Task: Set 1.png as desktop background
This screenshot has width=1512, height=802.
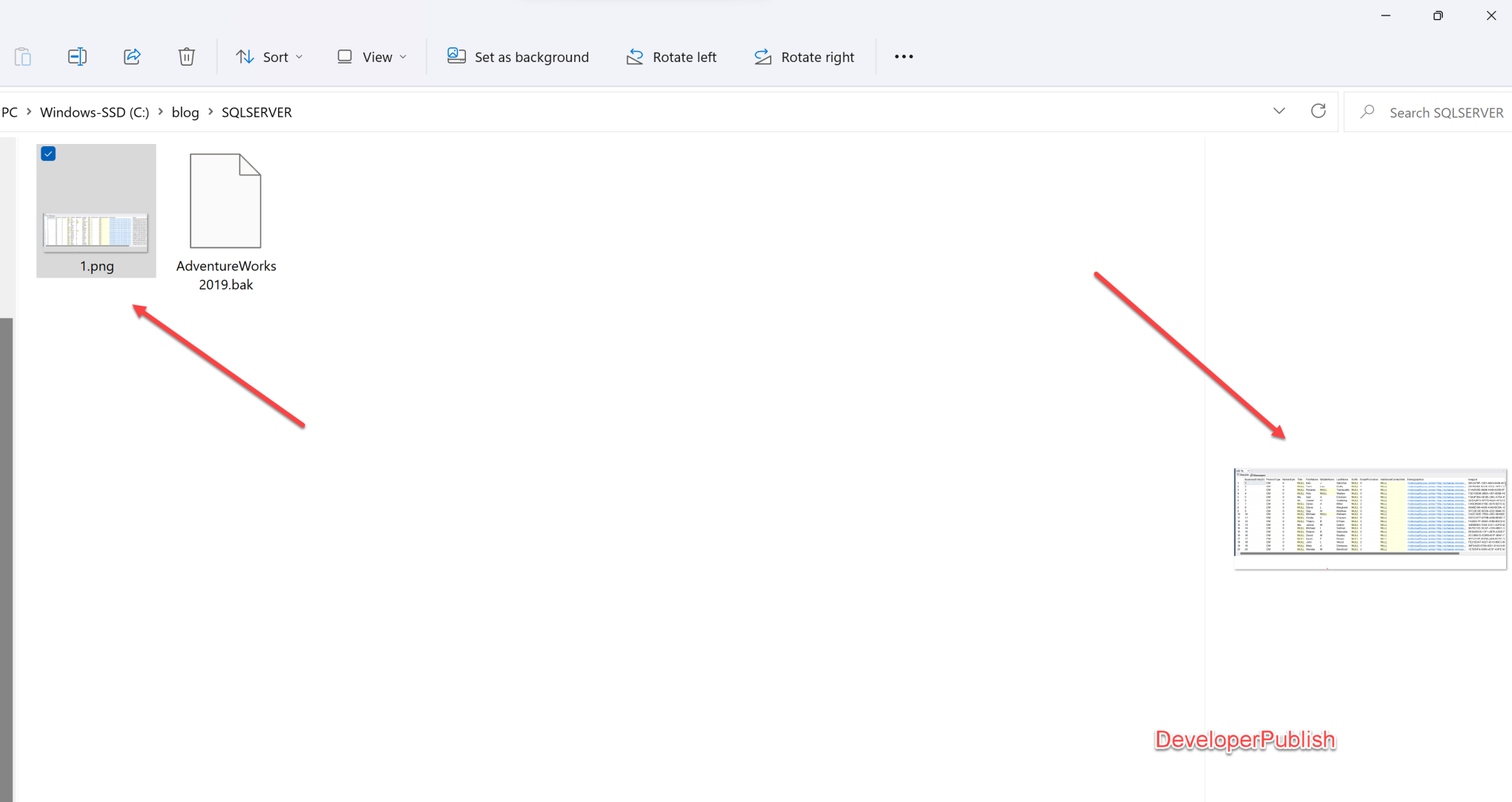Action: point(518,56)
